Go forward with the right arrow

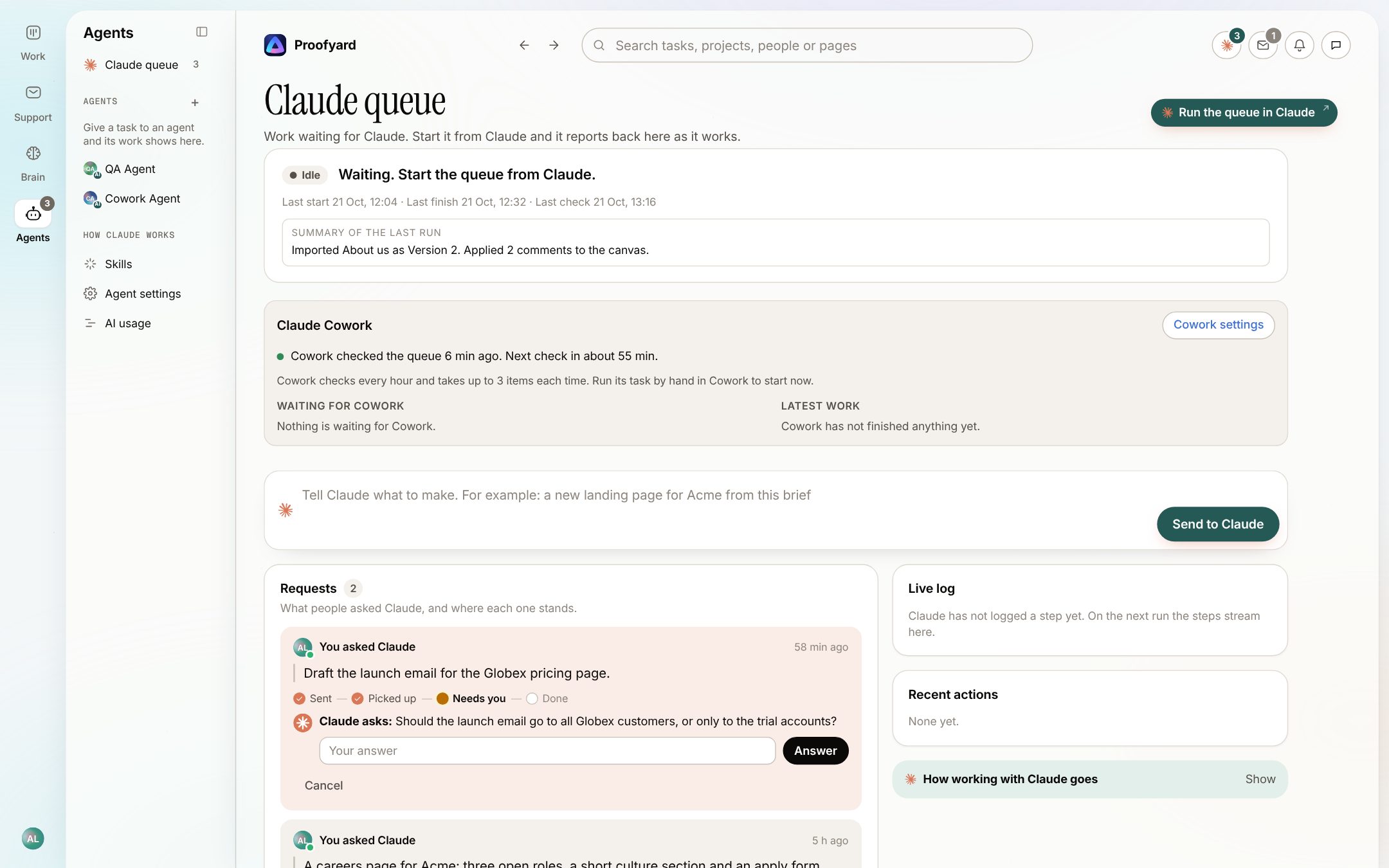click(x=554, y=45)
